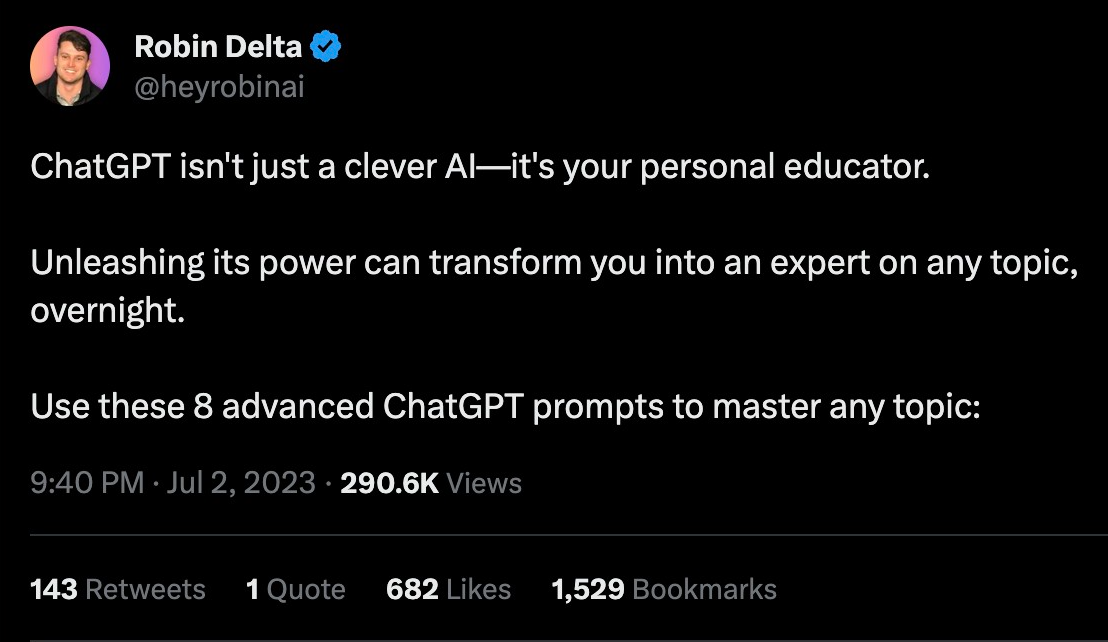This screenshot has width=1108, height=642.
Task: See who liked the tweet via 682 Likes
Action: point(447,589)
